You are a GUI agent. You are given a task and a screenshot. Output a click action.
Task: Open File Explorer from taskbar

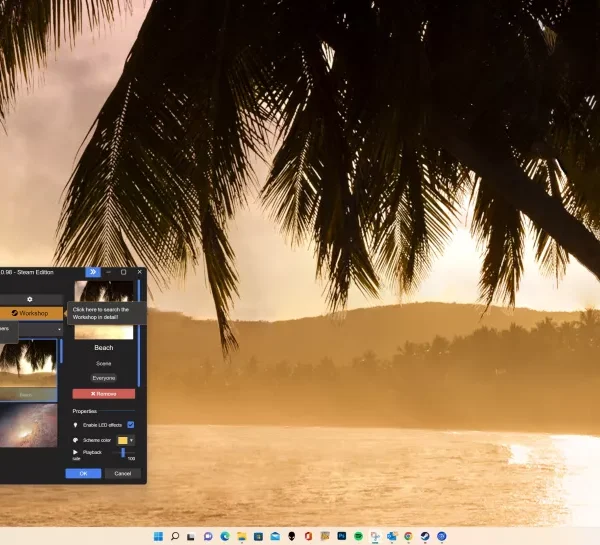pyautogui.click(x=242, y=536)
